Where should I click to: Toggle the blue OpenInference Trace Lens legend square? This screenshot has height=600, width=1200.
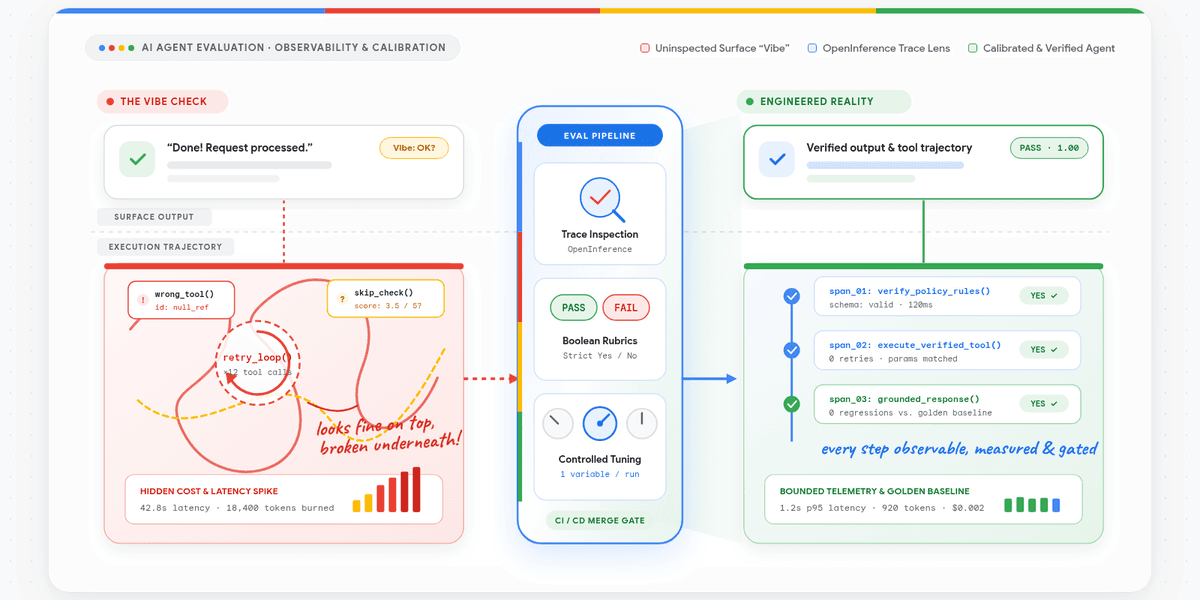click(812, 48)
